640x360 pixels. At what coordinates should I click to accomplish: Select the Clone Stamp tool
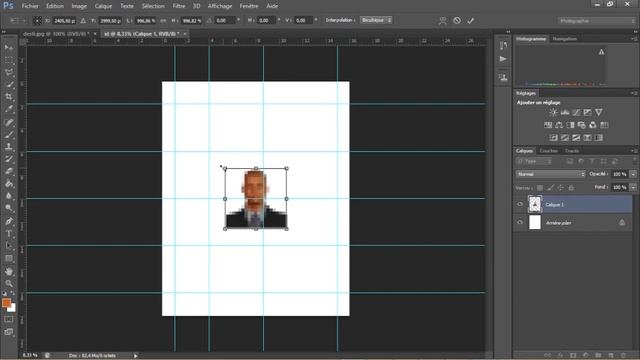9,147
